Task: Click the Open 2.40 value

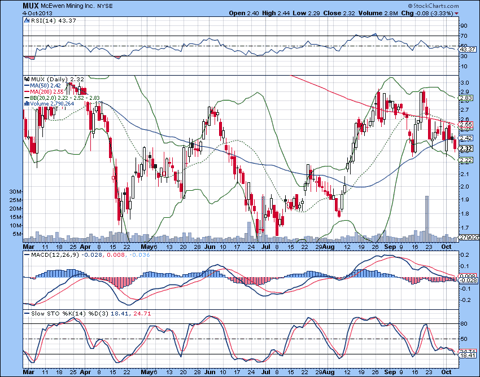Action: 244,13
